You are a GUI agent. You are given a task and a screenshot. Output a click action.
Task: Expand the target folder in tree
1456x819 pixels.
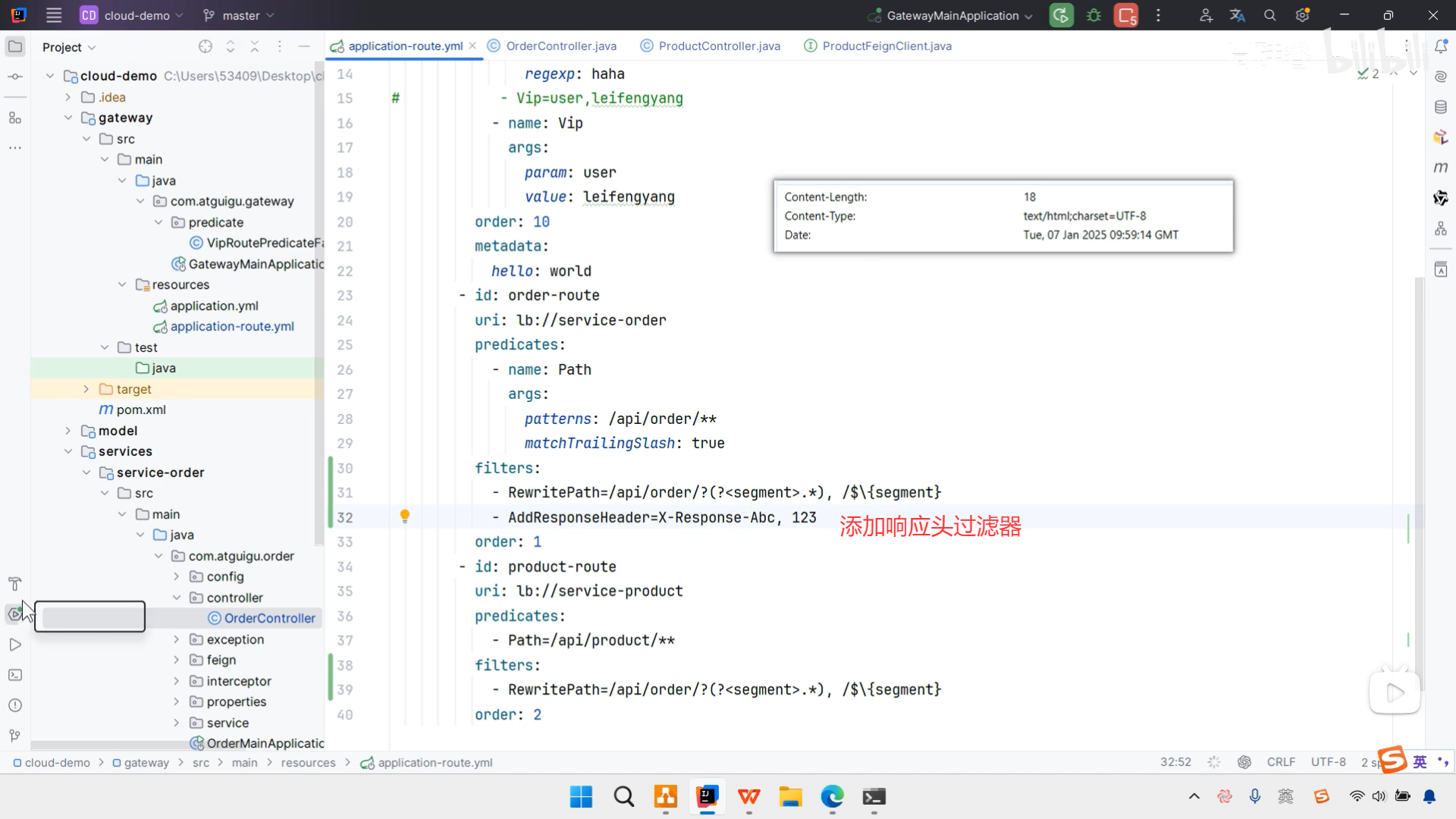point(86,389)
